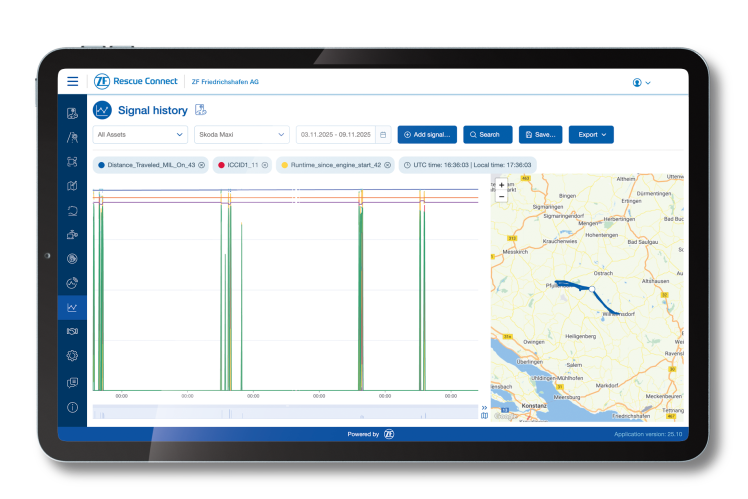This screenshot has width=748, height=499.
Task: Open the hamburger navigation menu
Action: [x=73, y=82]
